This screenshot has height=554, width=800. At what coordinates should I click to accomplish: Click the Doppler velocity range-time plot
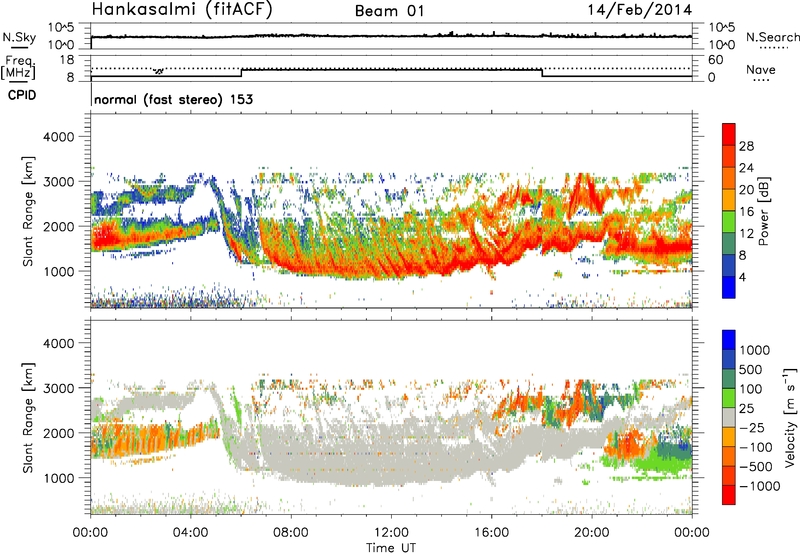(391, 417)
